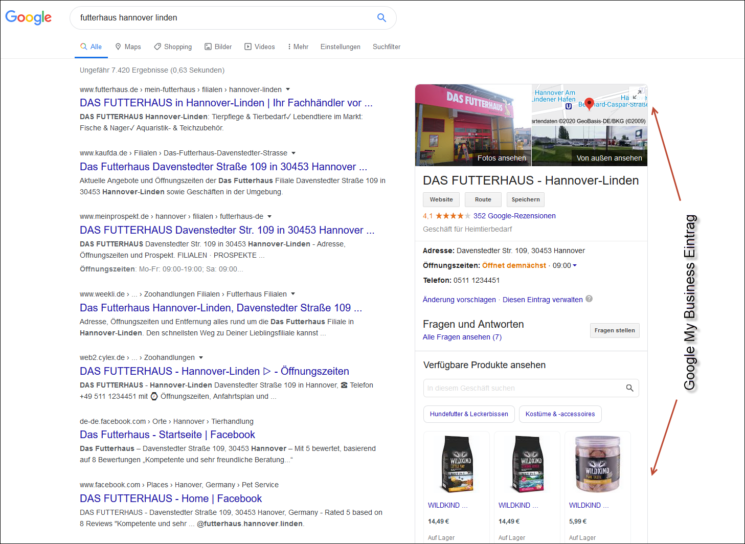This screenshot has width=745, height=544.
Task: Click the red map location pin
Action: 589,104
